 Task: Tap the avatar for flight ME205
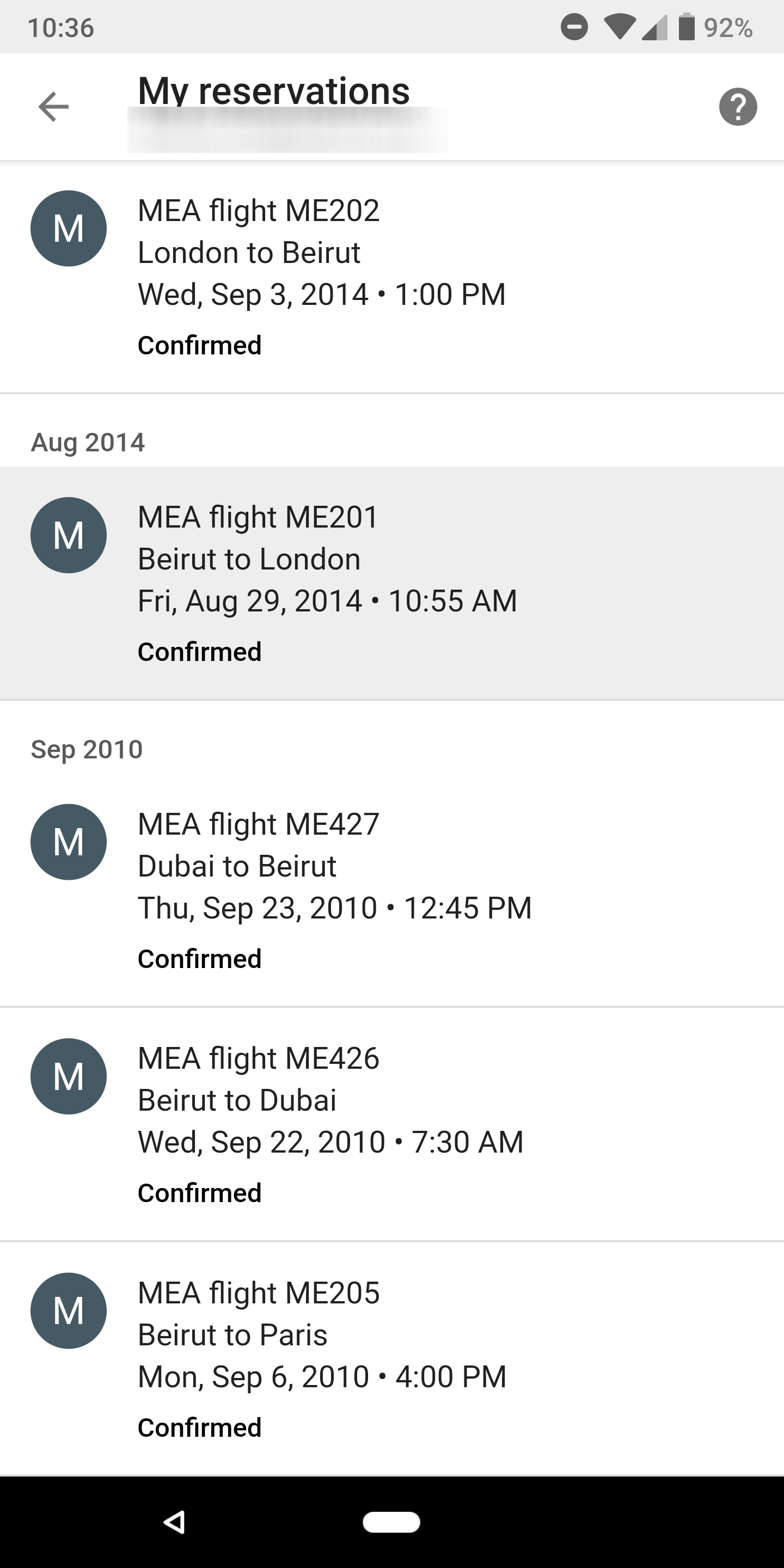point(69,1310)
